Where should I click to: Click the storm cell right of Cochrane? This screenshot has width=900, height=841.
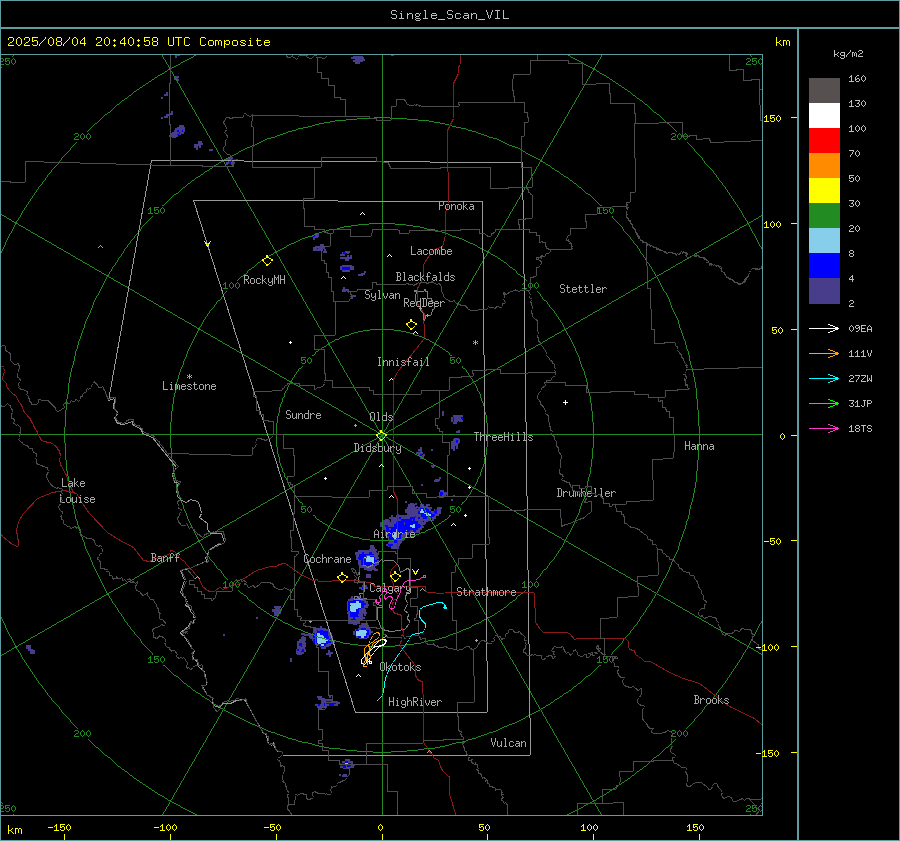[368, 559]
